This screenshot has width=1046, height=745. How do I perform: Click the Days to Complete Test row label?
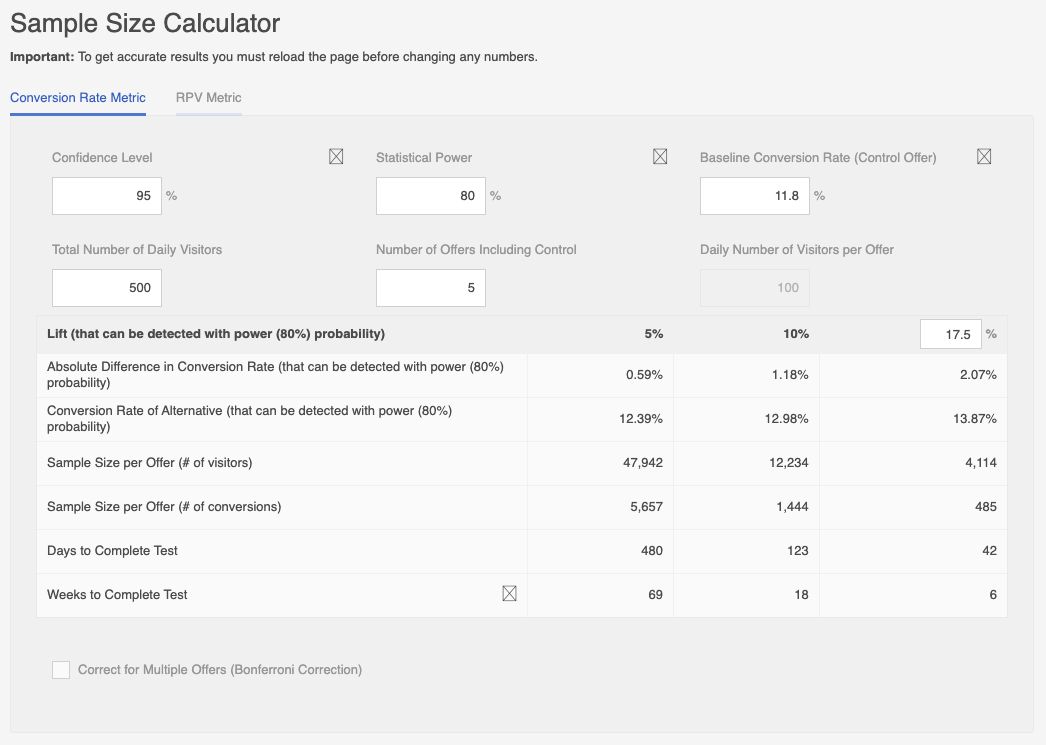click(112, 551)
